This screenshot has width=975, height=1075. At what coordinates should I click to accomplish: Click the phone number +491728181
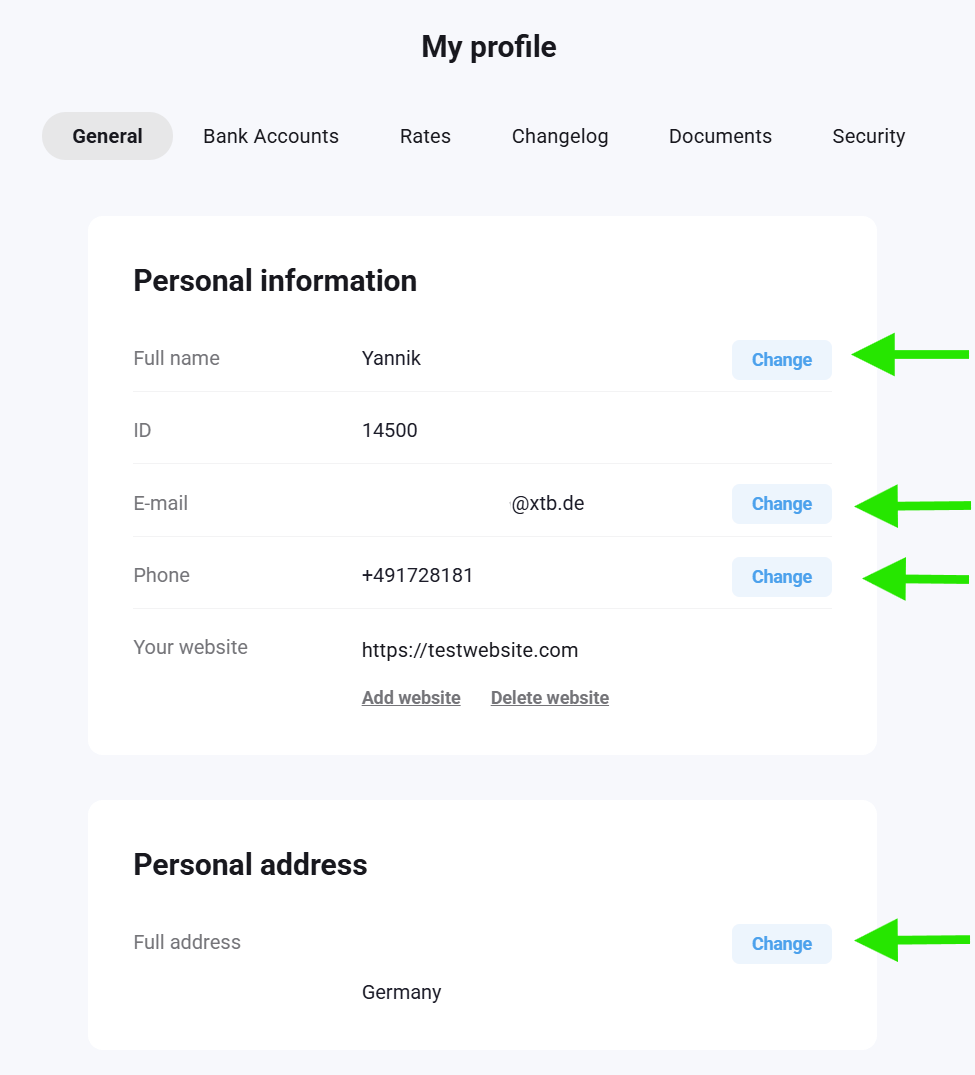pos(417,576)
